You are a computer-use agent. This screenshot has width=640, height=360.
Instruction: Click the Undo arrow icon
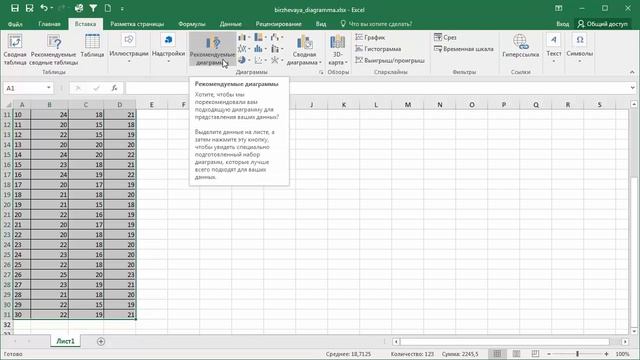44,8
